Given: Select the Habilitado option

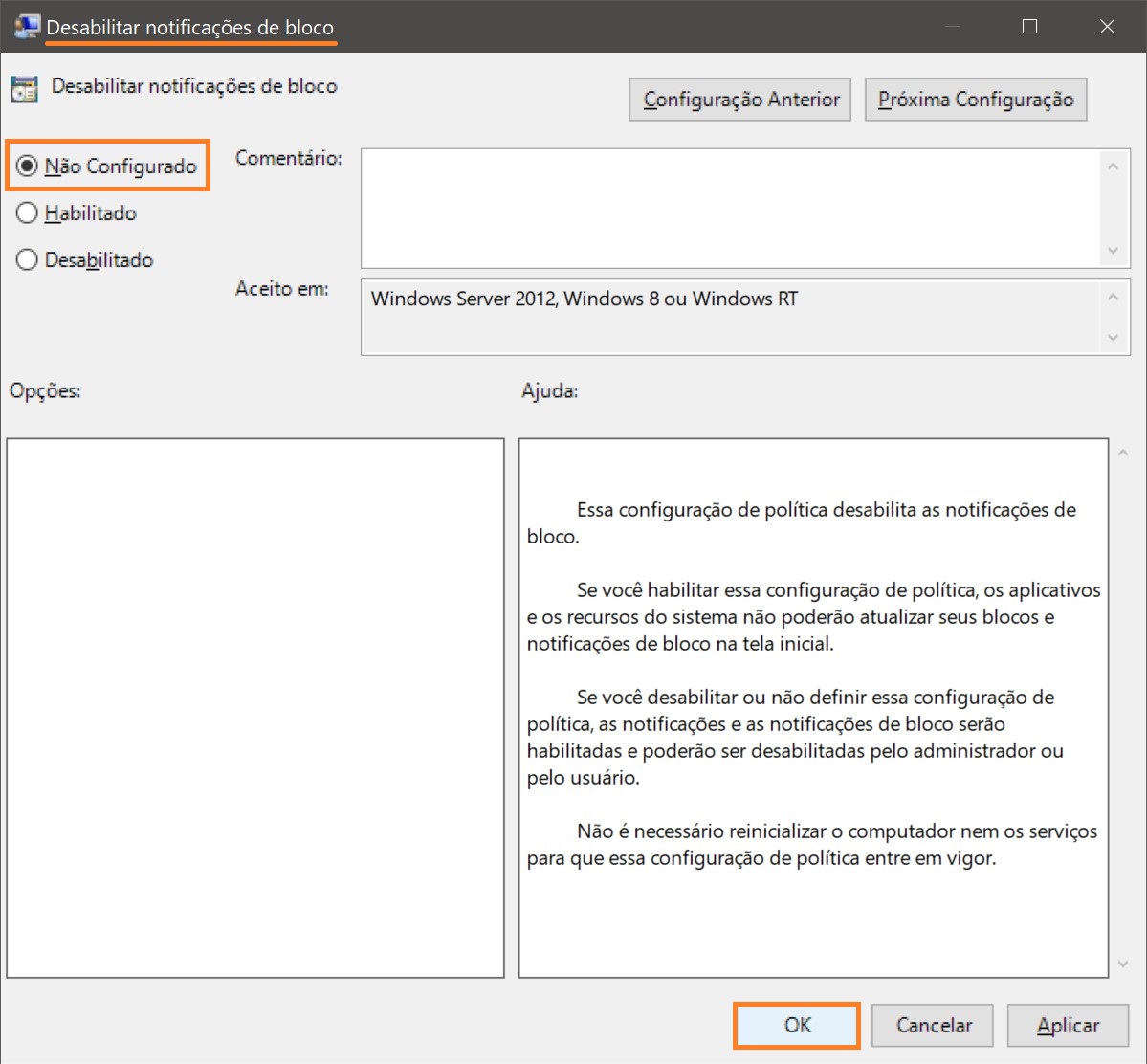Looking at the screenshot, I should click(28, 213).
